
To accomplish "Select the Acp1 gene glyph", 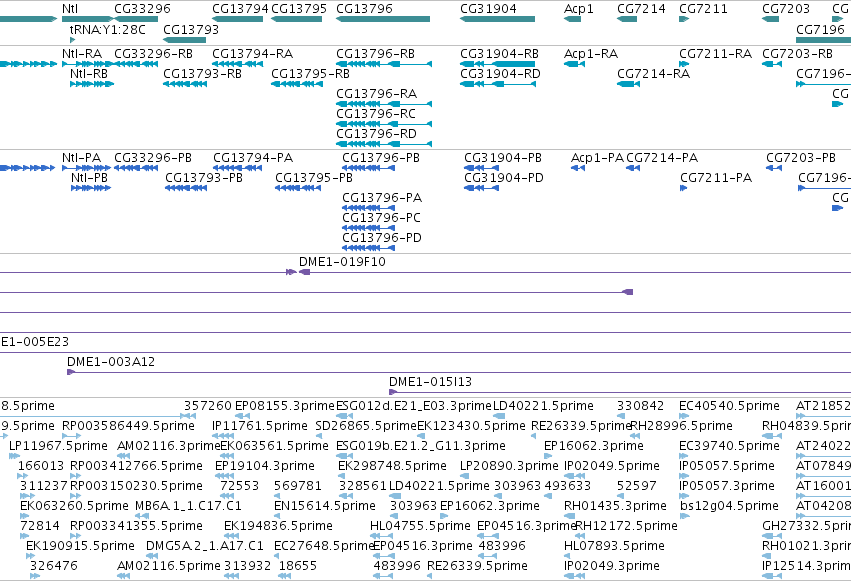I will click(572, 19).
